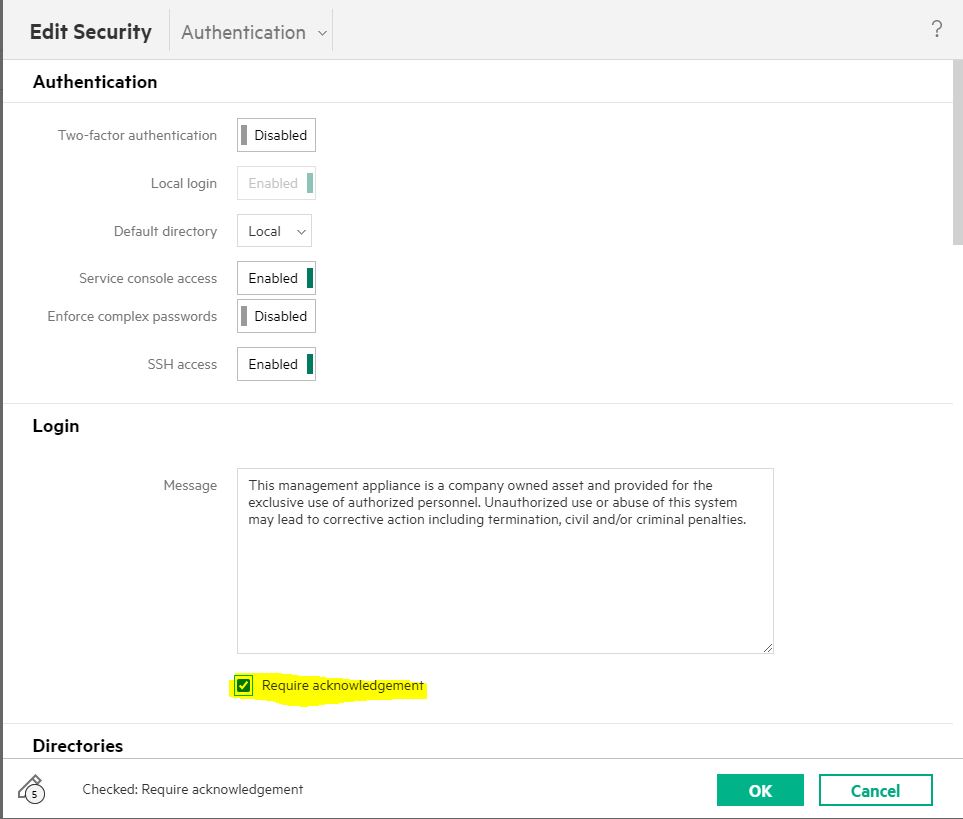Open the Default directory dropdown
The width and height of the screenshot is (963, 819).
tap(273, 230)
